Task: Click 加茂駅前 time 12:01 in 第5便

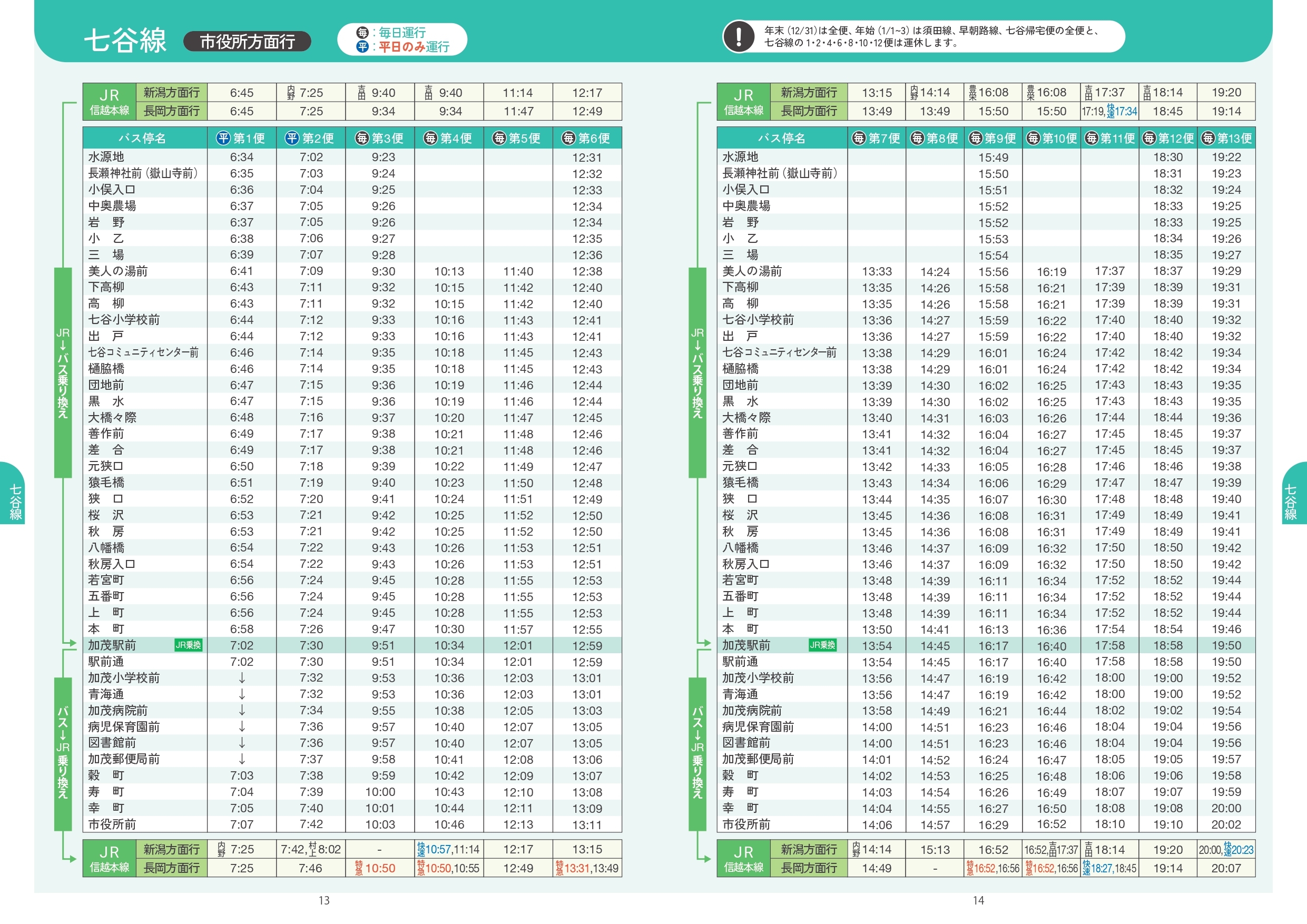Action: coord(518,646)
